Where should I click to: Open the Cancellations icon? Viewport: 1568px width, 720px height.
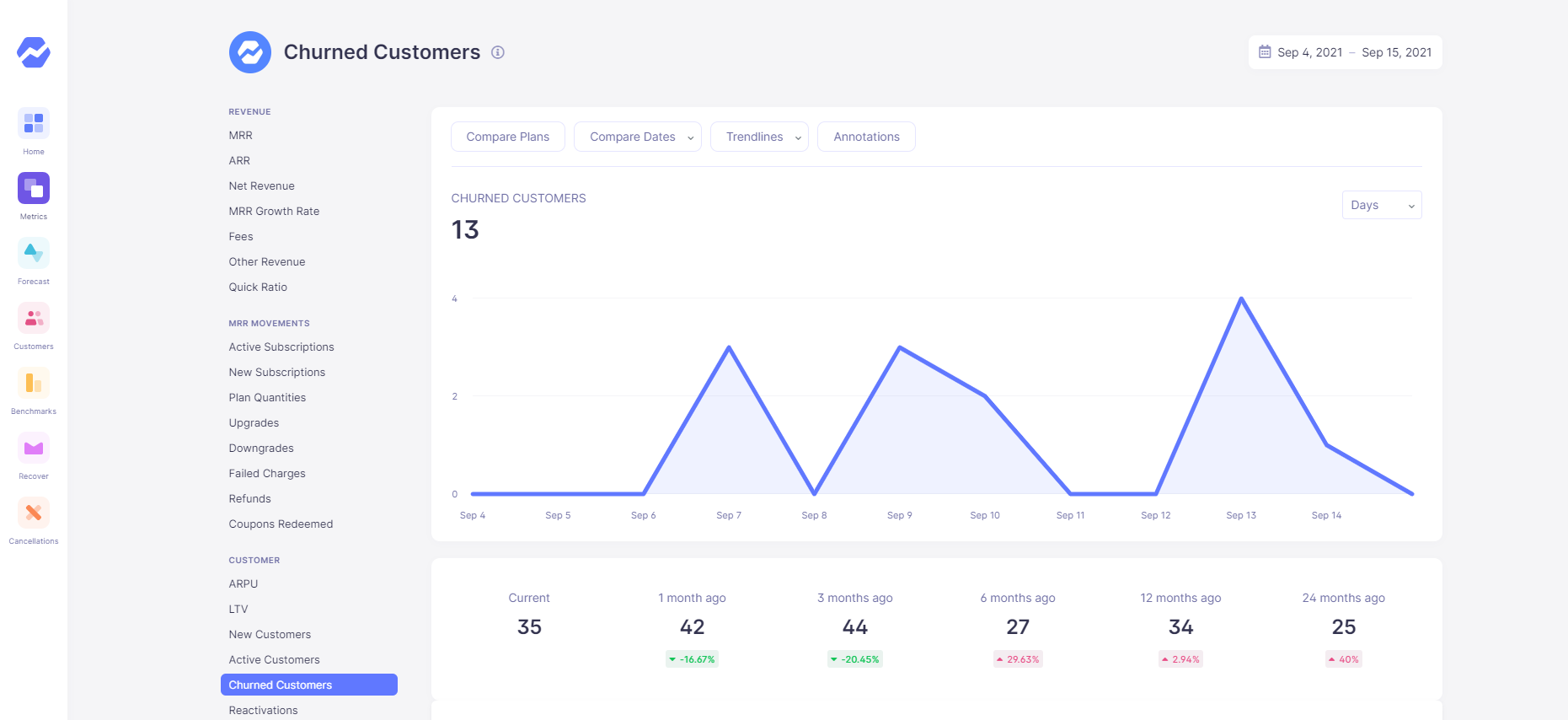(x=34, y=513)
